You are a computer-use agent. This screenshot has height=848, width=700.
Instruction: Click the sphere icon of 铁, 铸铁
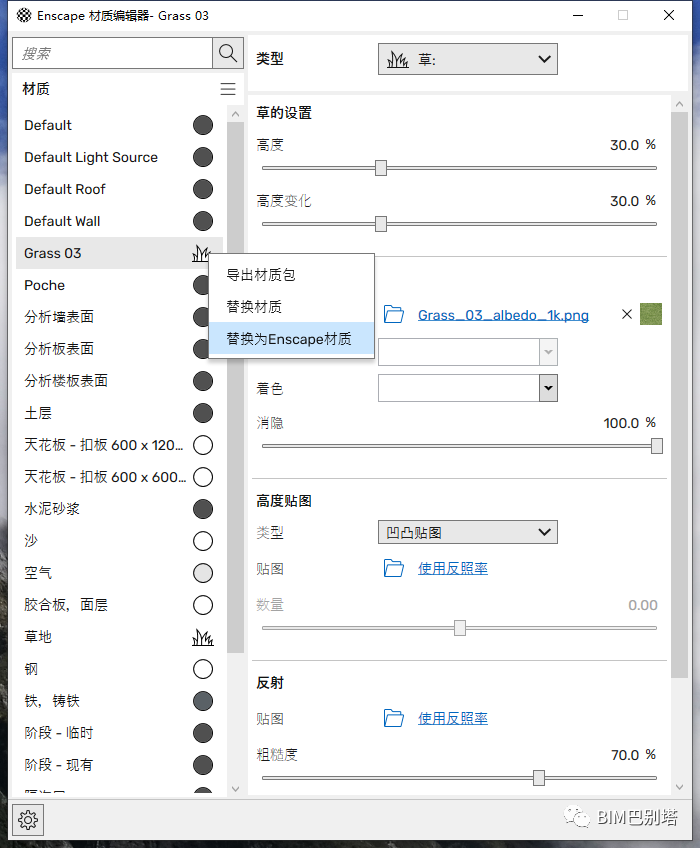(x=203, y=701)
